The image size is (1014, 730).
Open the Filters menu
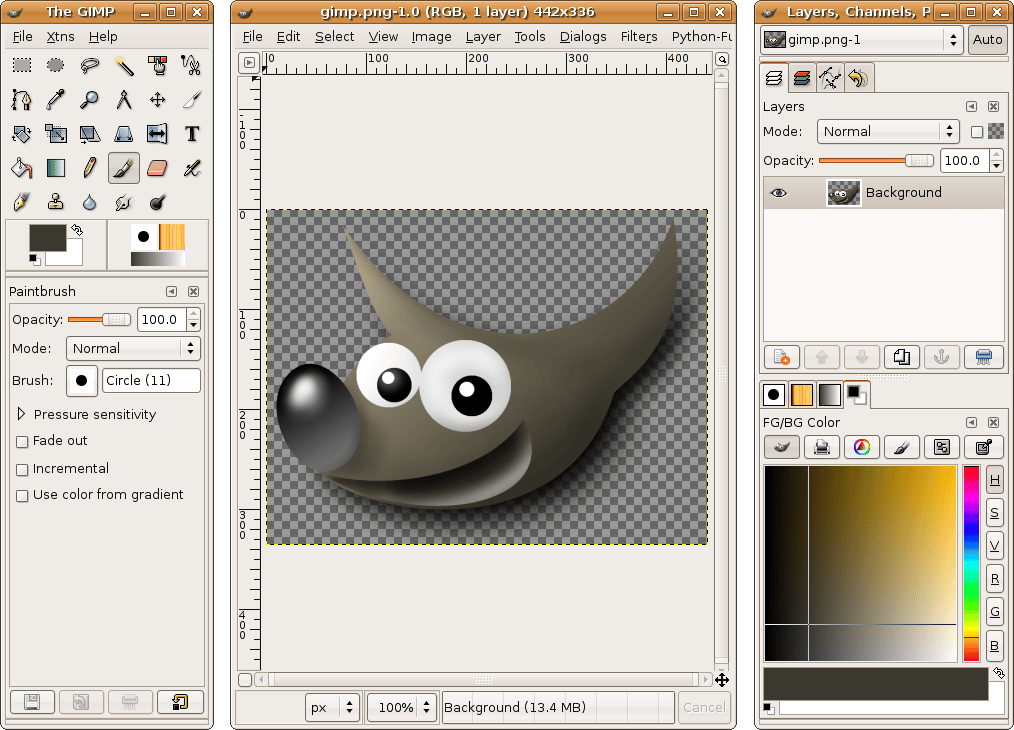[639, 36]
